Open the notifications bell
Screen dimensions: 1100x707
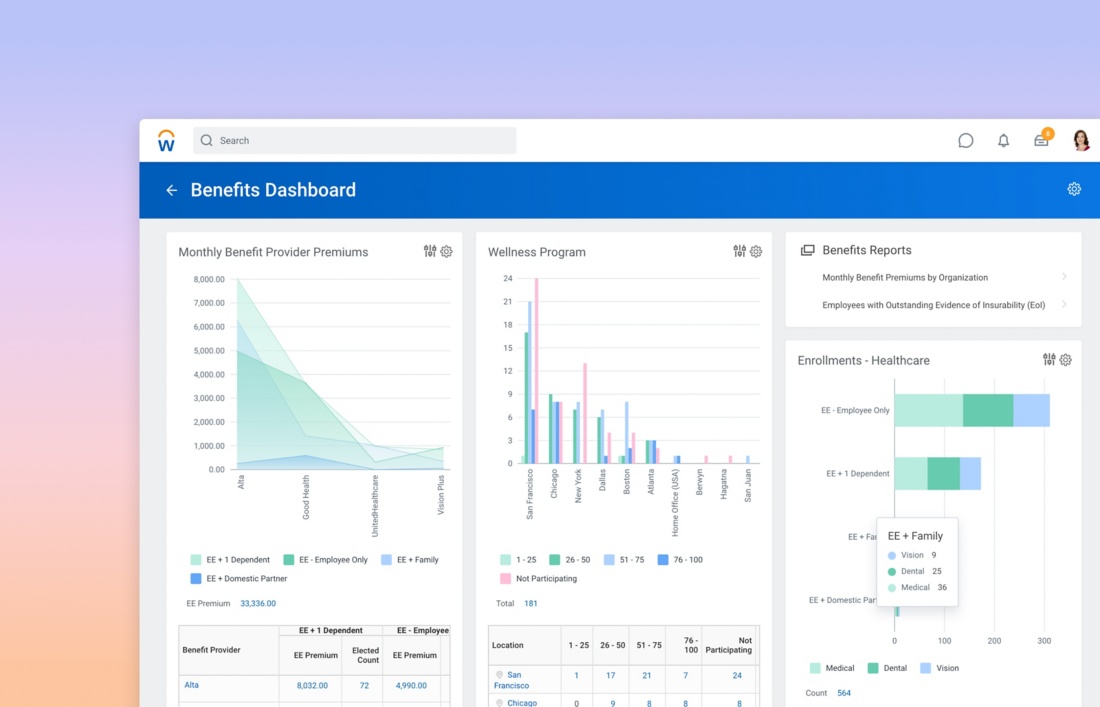(1003, 141)
